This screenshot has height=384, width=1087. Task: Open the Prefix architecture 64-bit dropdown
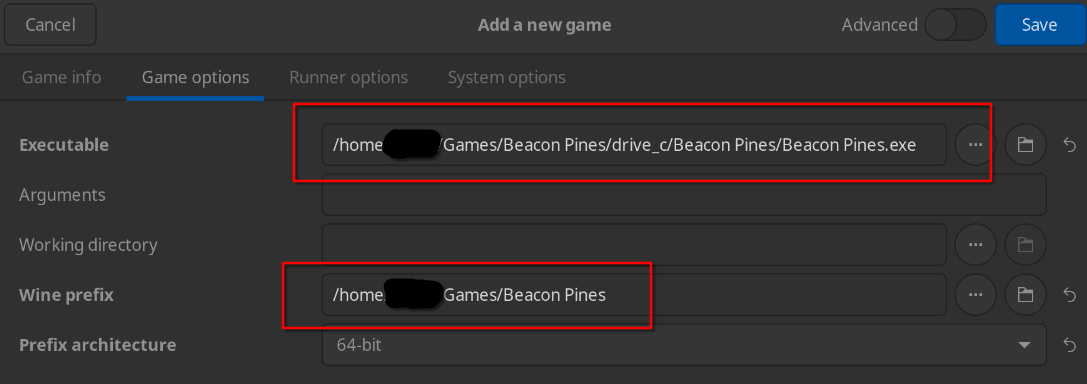pyautogui.click(x=684, y=344)
